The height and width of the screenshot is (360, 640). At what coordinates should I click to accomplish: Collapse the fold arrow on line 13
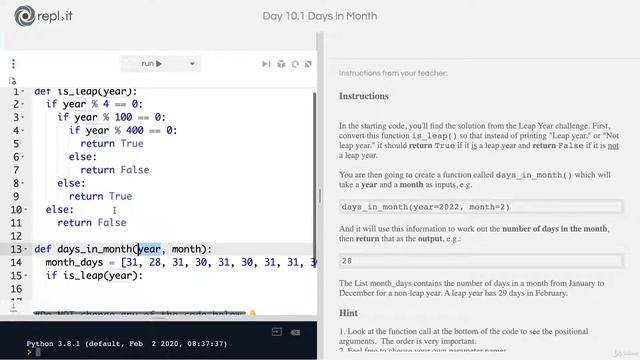(x=26, y=249)
